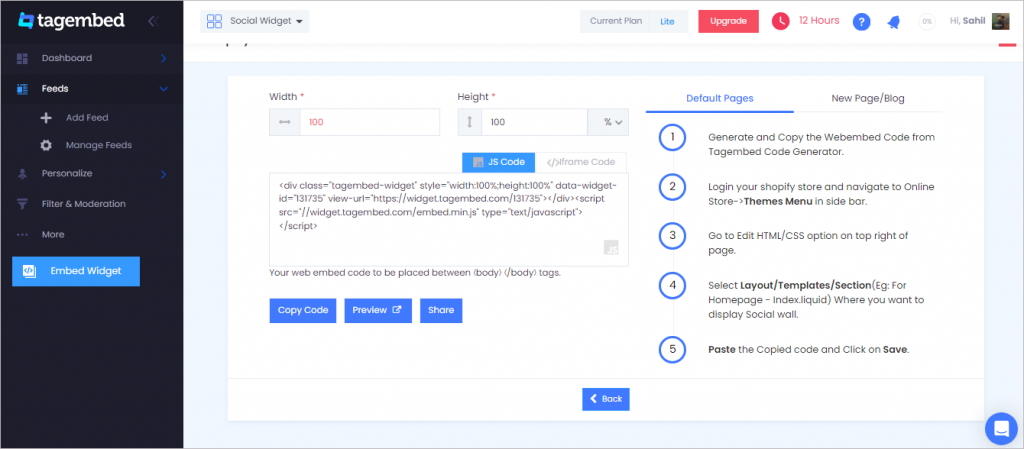Click the height vertical arrows icon

click(470, 122)
